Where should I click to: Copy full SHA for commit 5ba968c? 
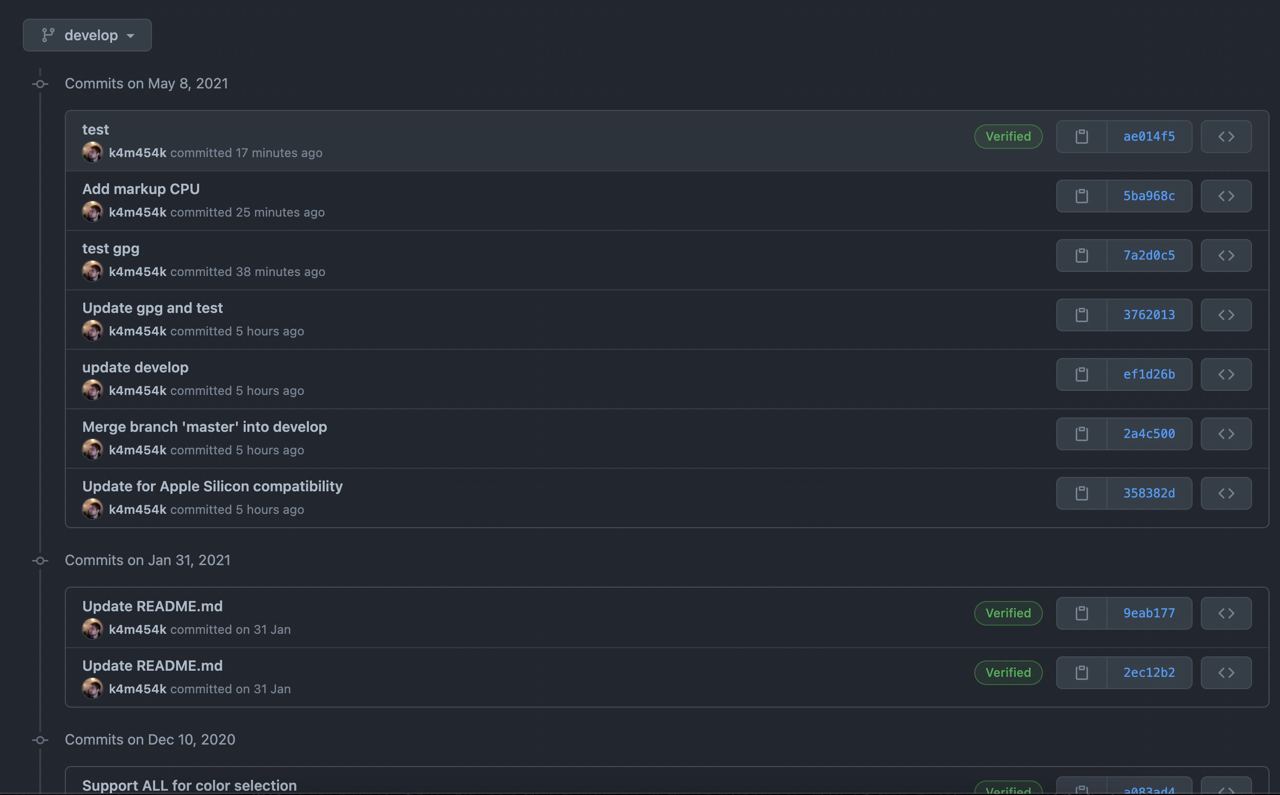[1082, 196]
